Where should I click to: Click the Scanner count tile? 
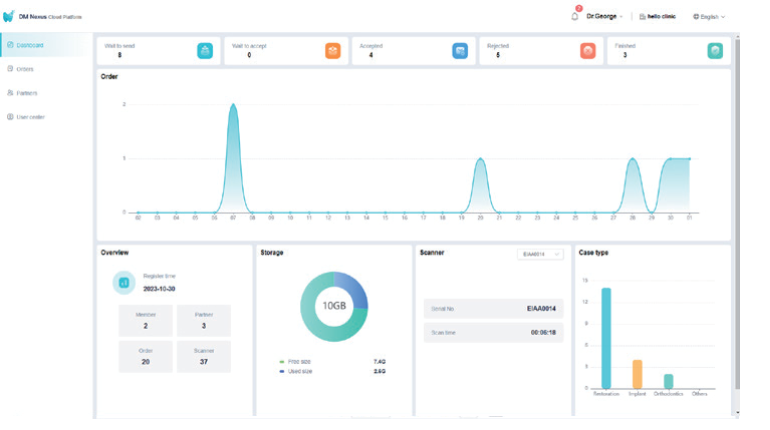click(x=203, y=357)
